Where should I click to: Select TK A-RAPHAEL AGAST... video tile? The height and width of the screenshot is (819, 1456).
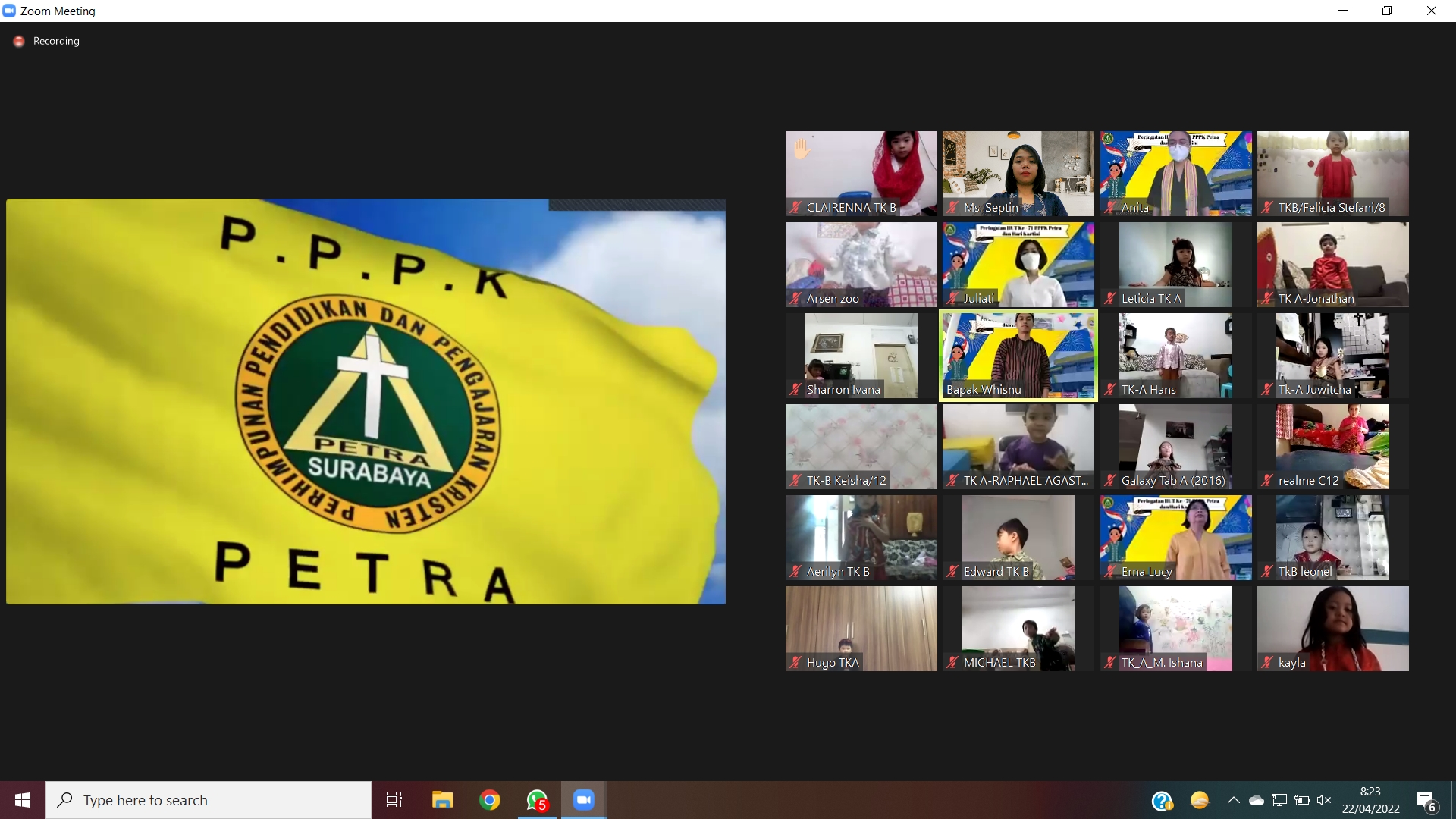pyautogui.click(x=1018, y=447)
